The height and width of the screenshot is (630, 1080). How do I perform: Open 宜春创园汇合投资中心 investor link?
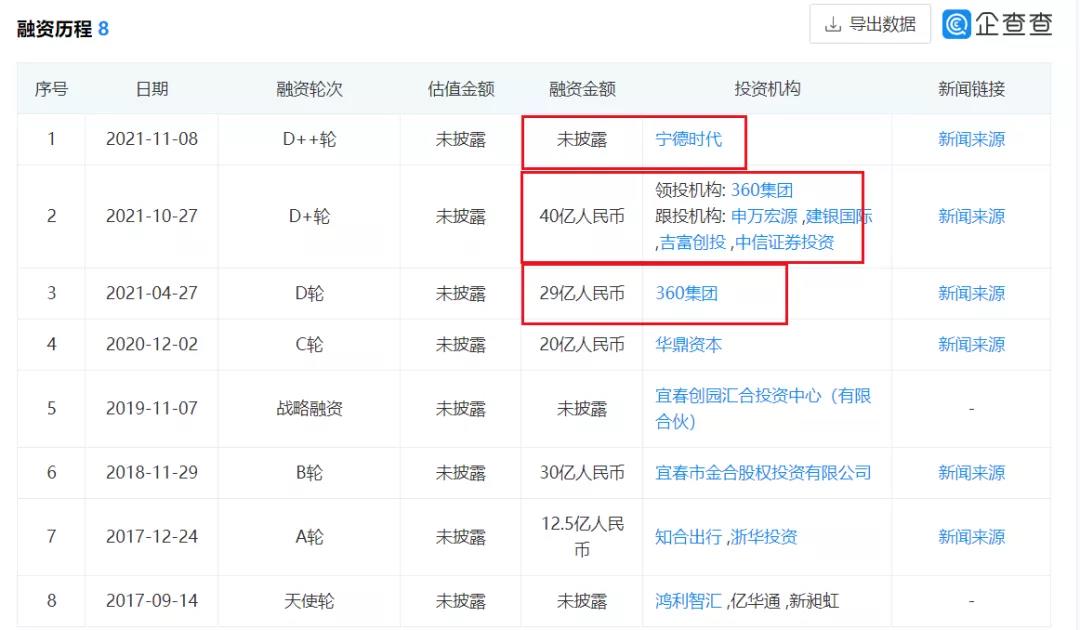tap(763, 408)
